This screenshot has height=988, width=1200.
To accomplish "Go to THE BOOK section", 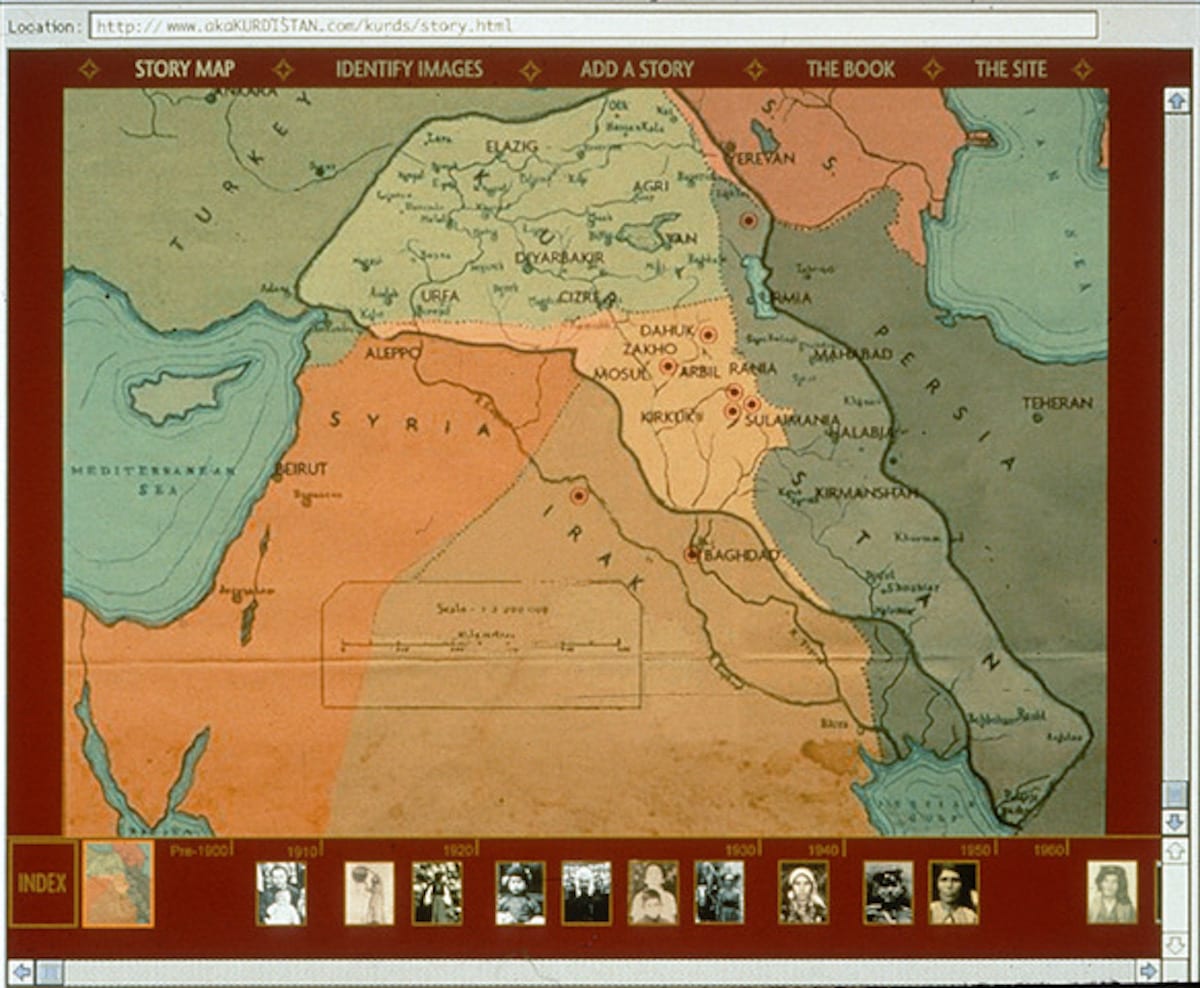I will click(x=850, y=69).
